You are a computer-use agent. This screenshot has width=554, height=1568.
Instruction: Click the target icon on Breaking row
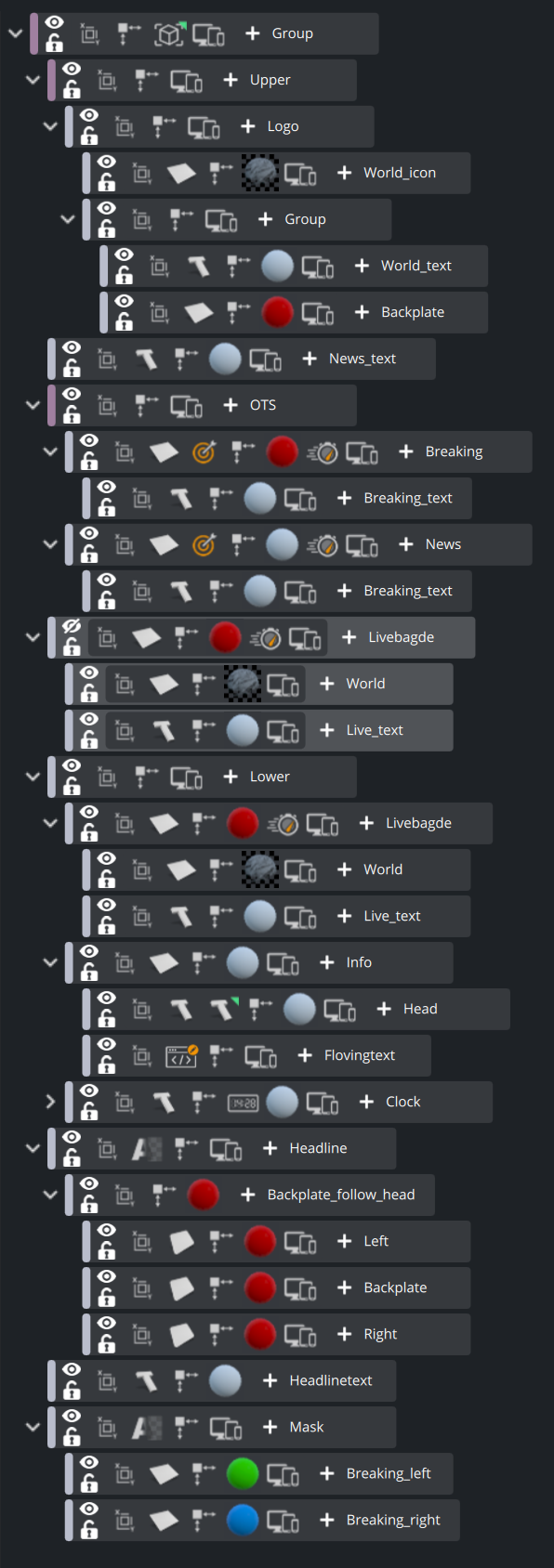click(x=204, y=452)
